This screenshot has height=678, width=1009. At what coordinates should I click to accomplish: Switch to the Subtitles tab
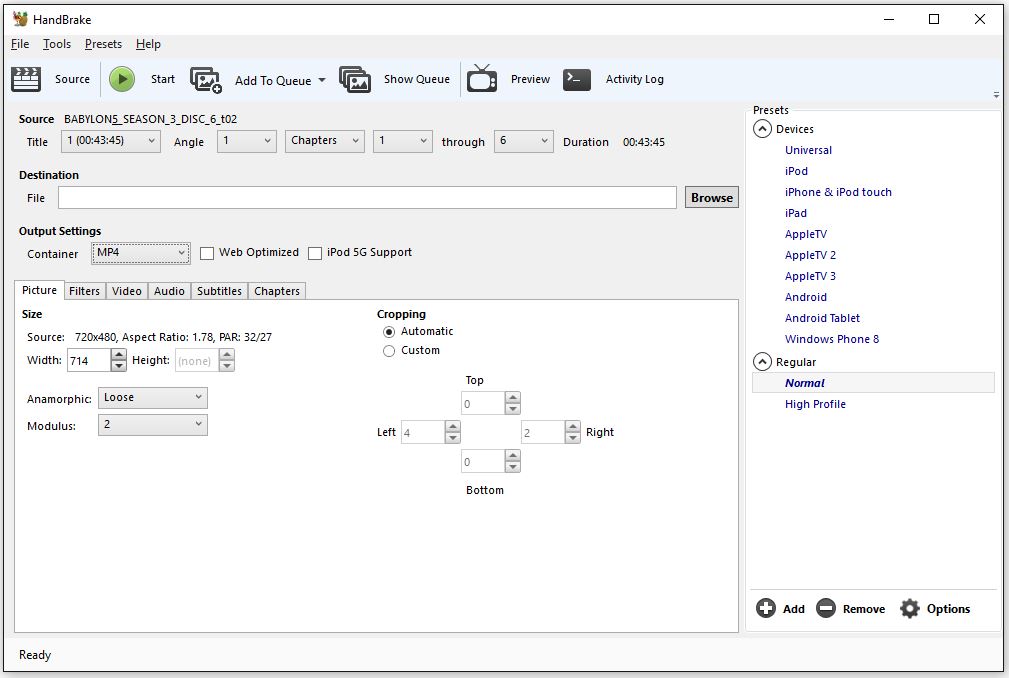219,291
